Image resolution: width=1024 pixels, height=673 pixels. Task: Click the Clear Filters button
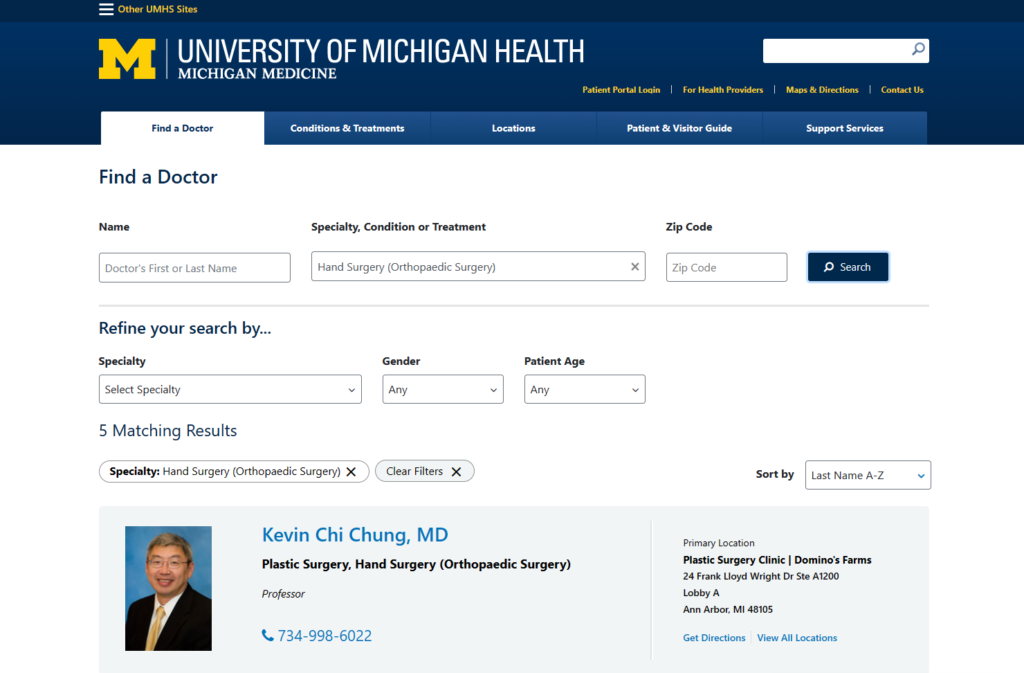point(424,471)
